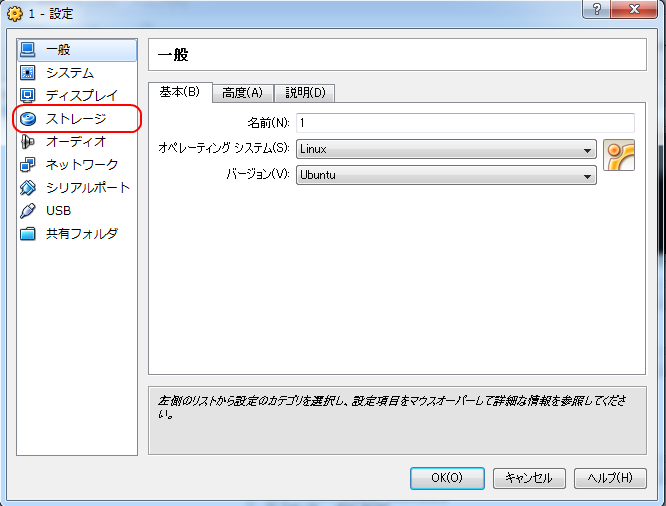The width and height of the screenshot is (666, 506).
Task: Open the ストレージ settings category
Action: coord(77,119)
